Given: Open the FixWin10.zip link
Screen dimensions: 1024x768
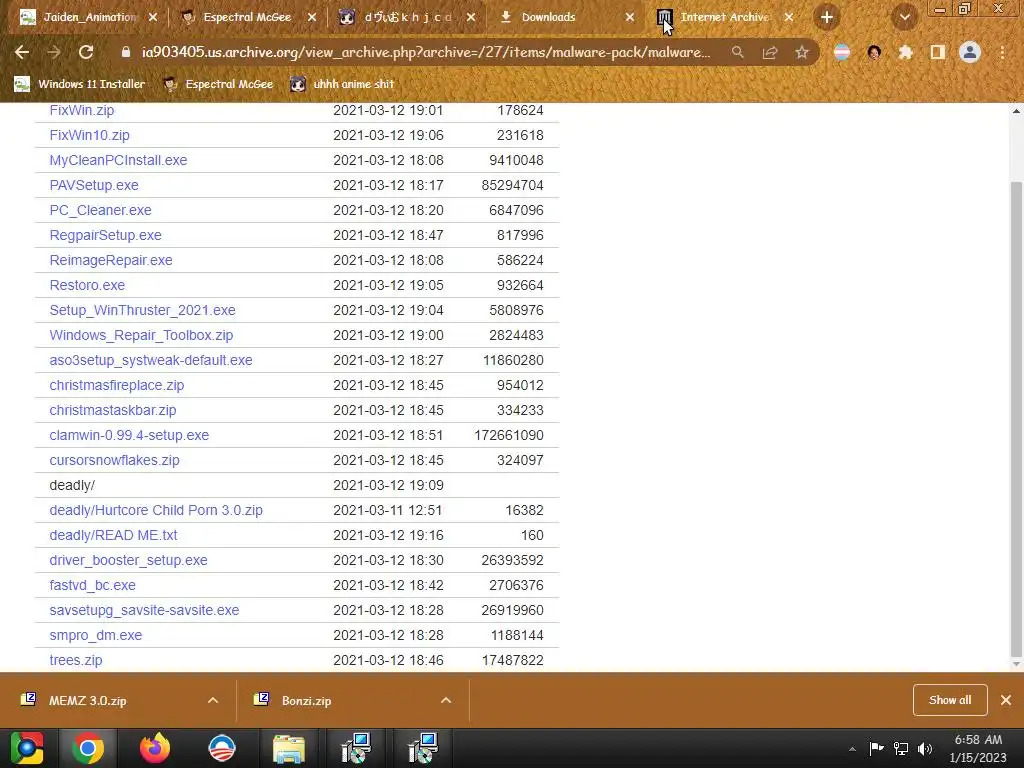Looking at the screenshot, I should pyautogui.click(x=89, y=135).
